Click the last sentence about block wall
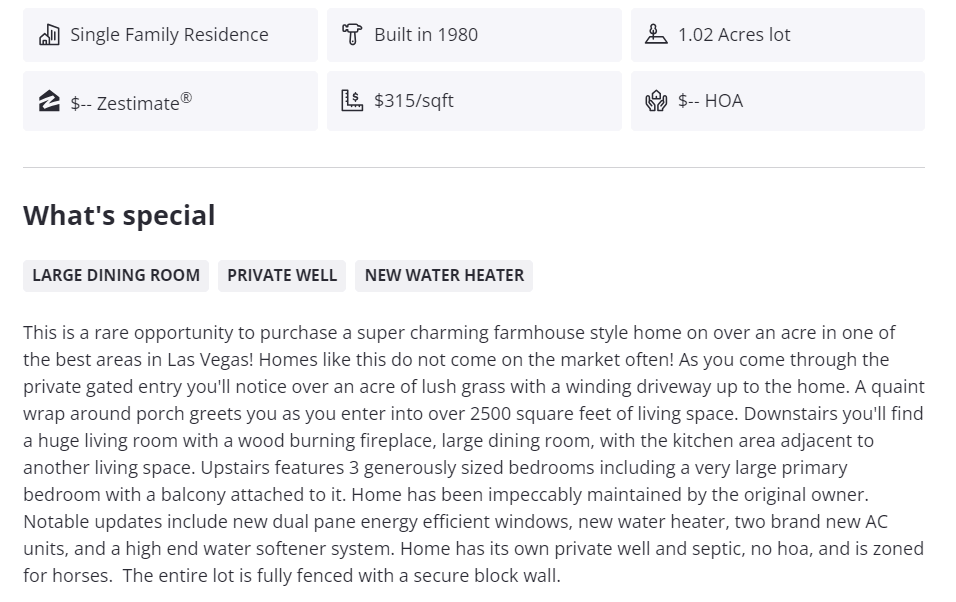Viewport: 956px width, 602px height. [342, 576]
